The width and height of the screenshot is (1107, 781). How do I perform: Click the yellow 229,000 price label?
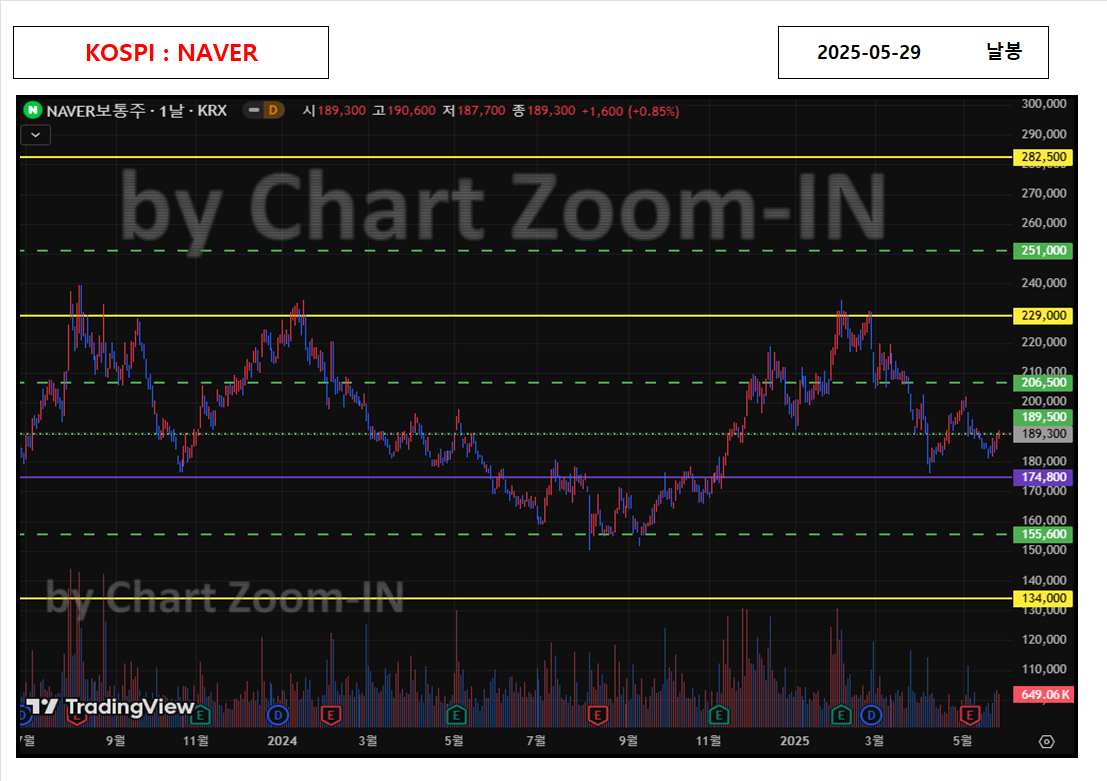coord(1043,316)
